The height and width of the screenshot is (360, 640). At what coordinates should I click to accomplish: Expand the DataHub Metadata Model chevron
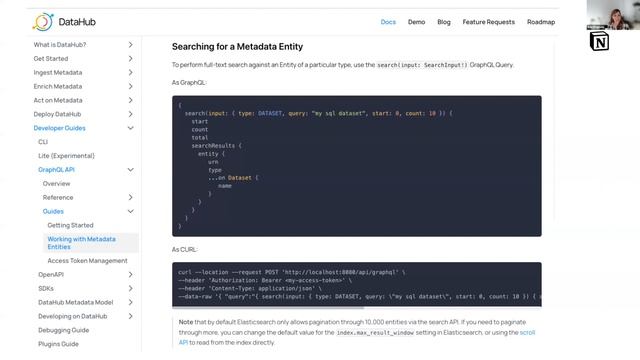[x=130, y=302]
